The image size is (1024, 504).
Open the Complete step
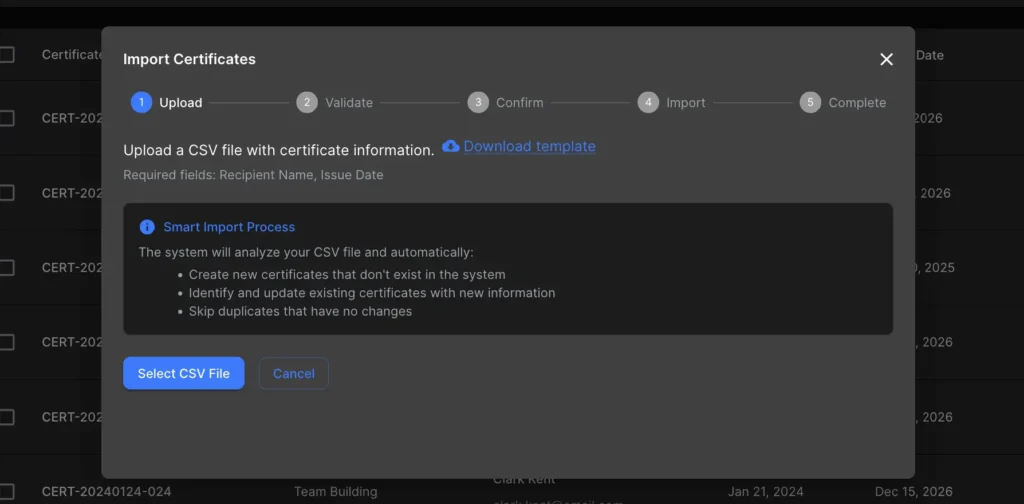[x=857, y=102]
